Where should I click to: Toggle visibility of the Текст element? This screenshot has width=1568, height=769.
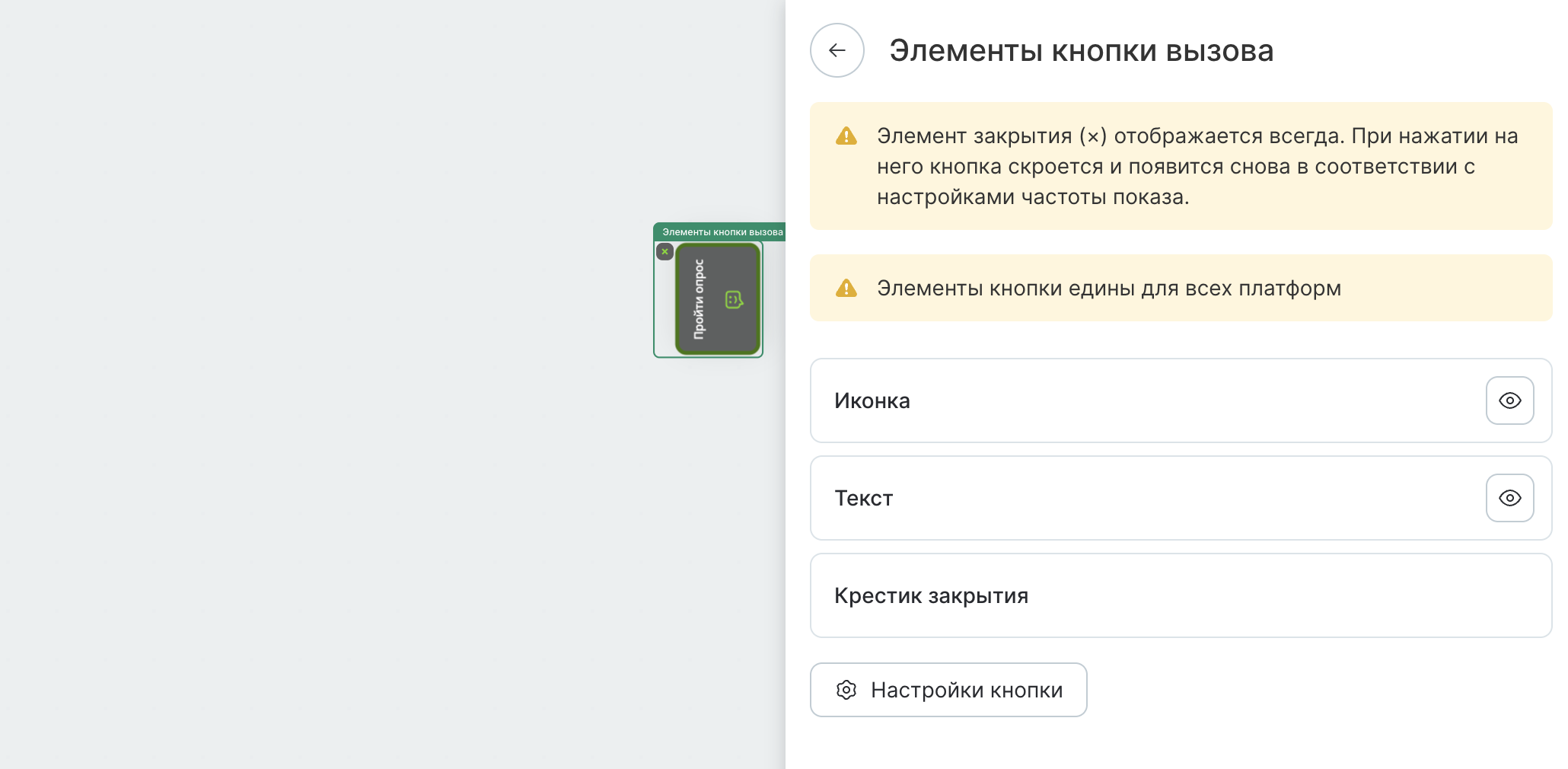(1509, 498)
